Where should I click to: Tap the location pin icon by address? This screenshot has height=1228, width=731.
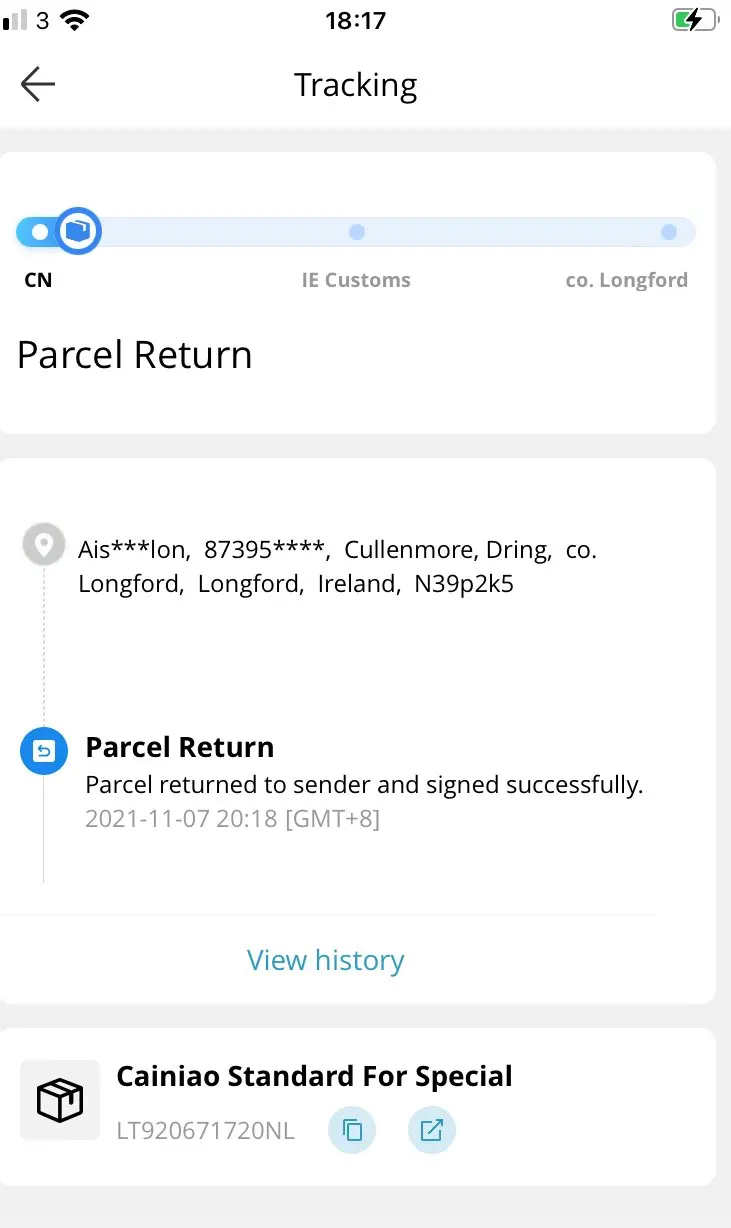point(43,545)
